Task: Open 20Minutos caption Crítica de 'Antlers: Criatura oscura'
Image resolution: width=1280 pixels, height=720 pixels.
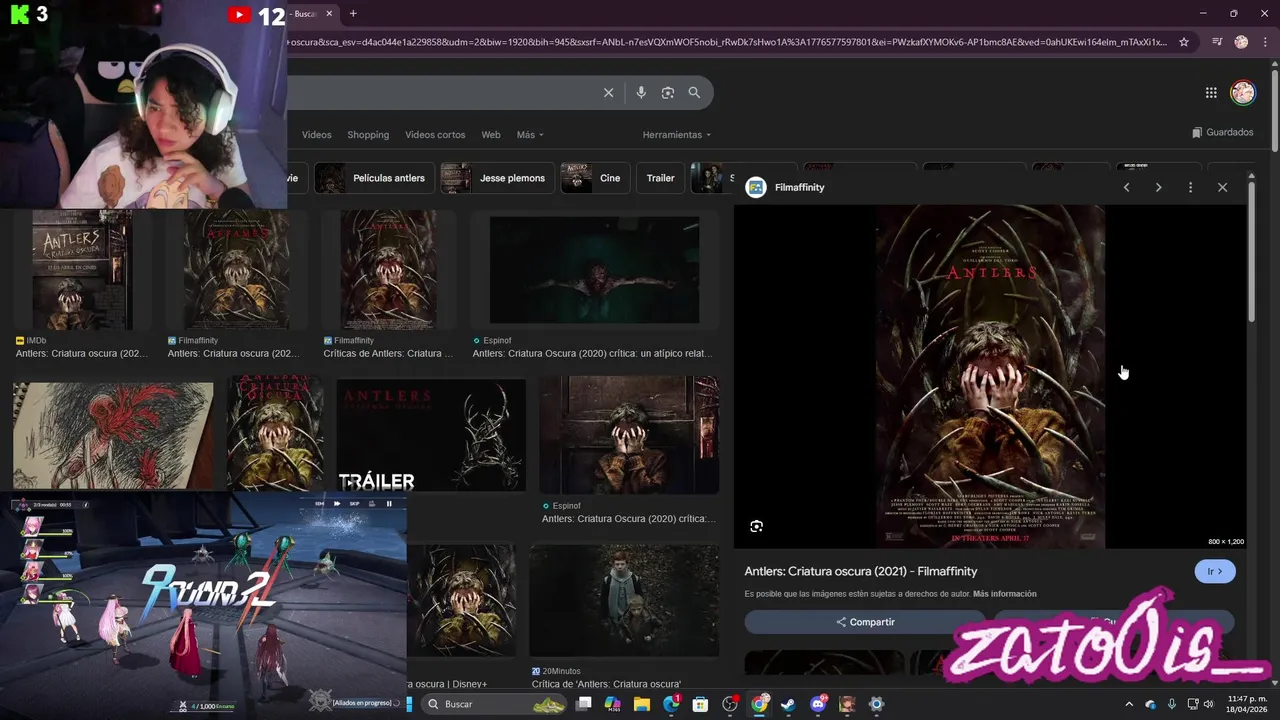Action: (606, 684)
